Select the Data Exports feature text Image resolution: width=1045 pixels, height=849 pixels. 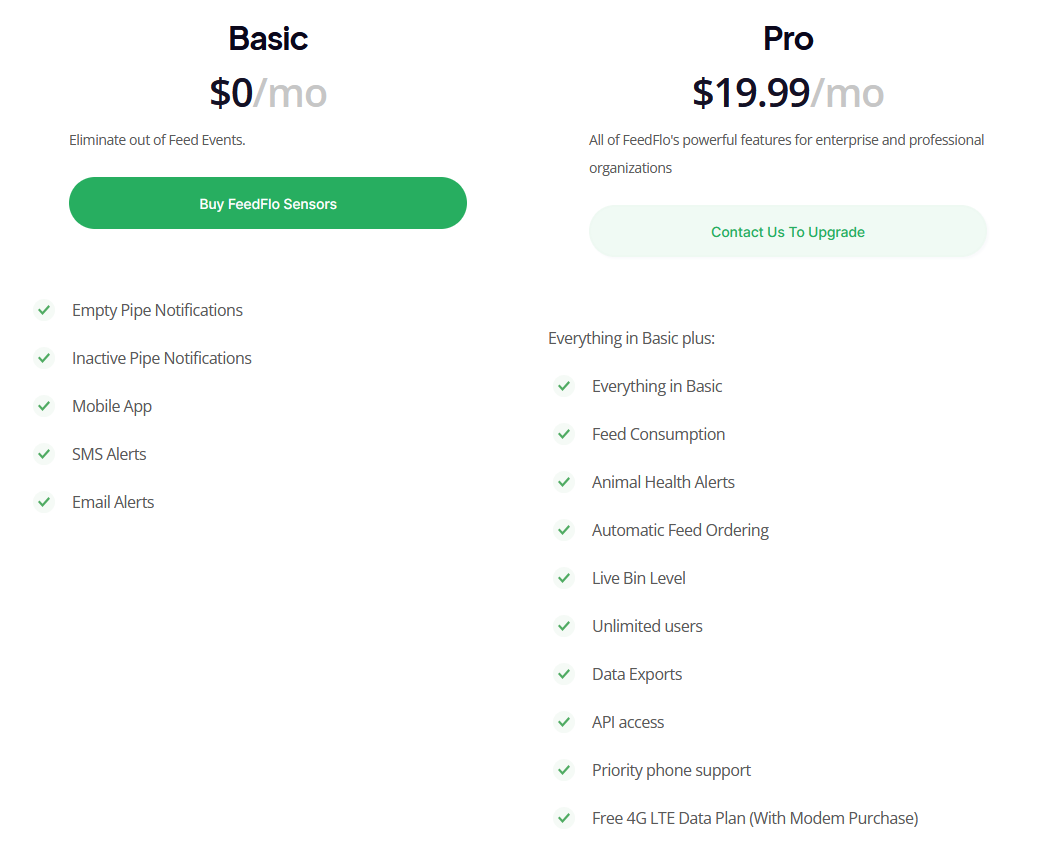pyautogui.click(x=636, y=674)
